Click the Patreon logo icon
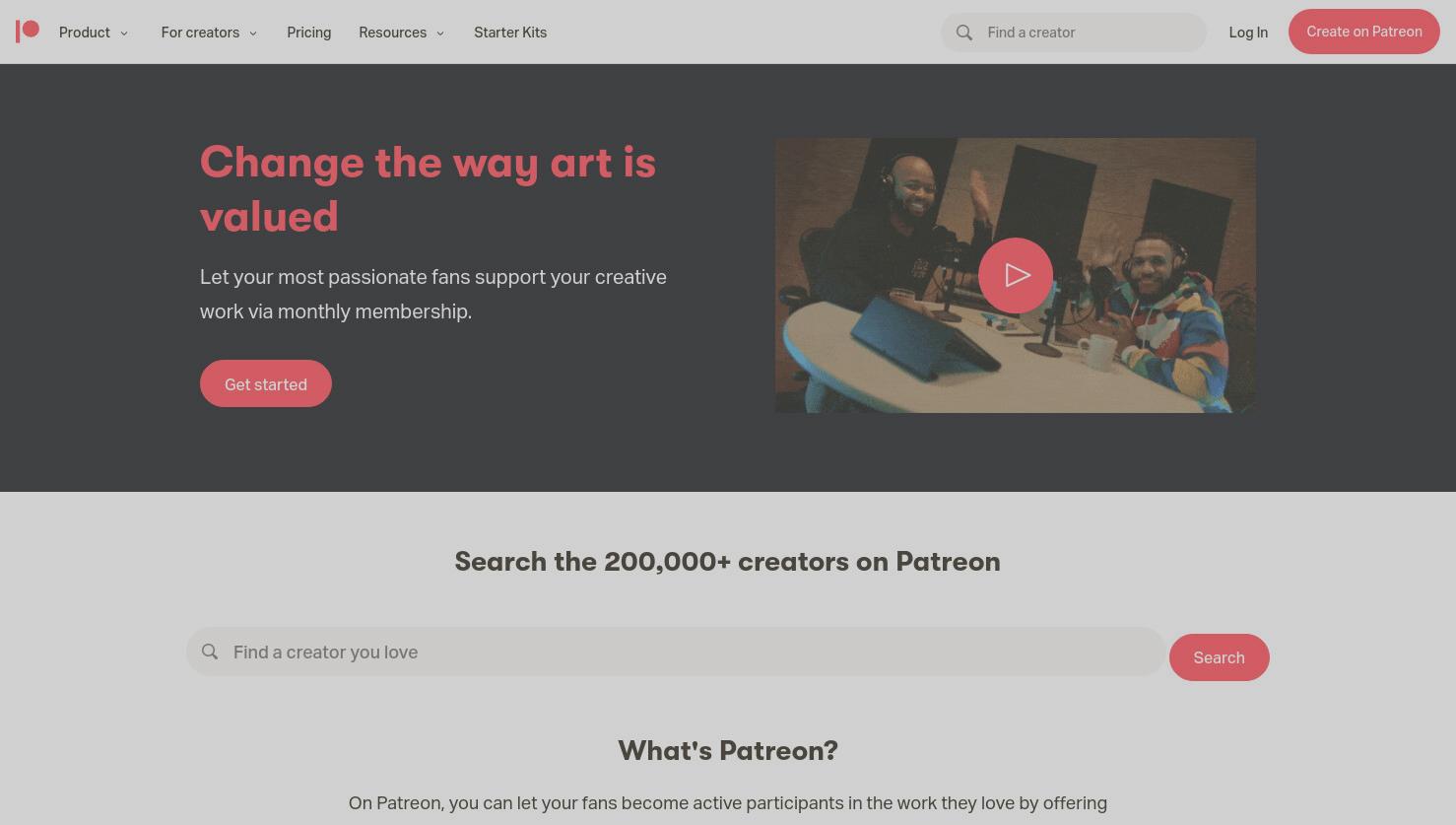Viewport: 1456px width, 825px height. click(28, 32)
